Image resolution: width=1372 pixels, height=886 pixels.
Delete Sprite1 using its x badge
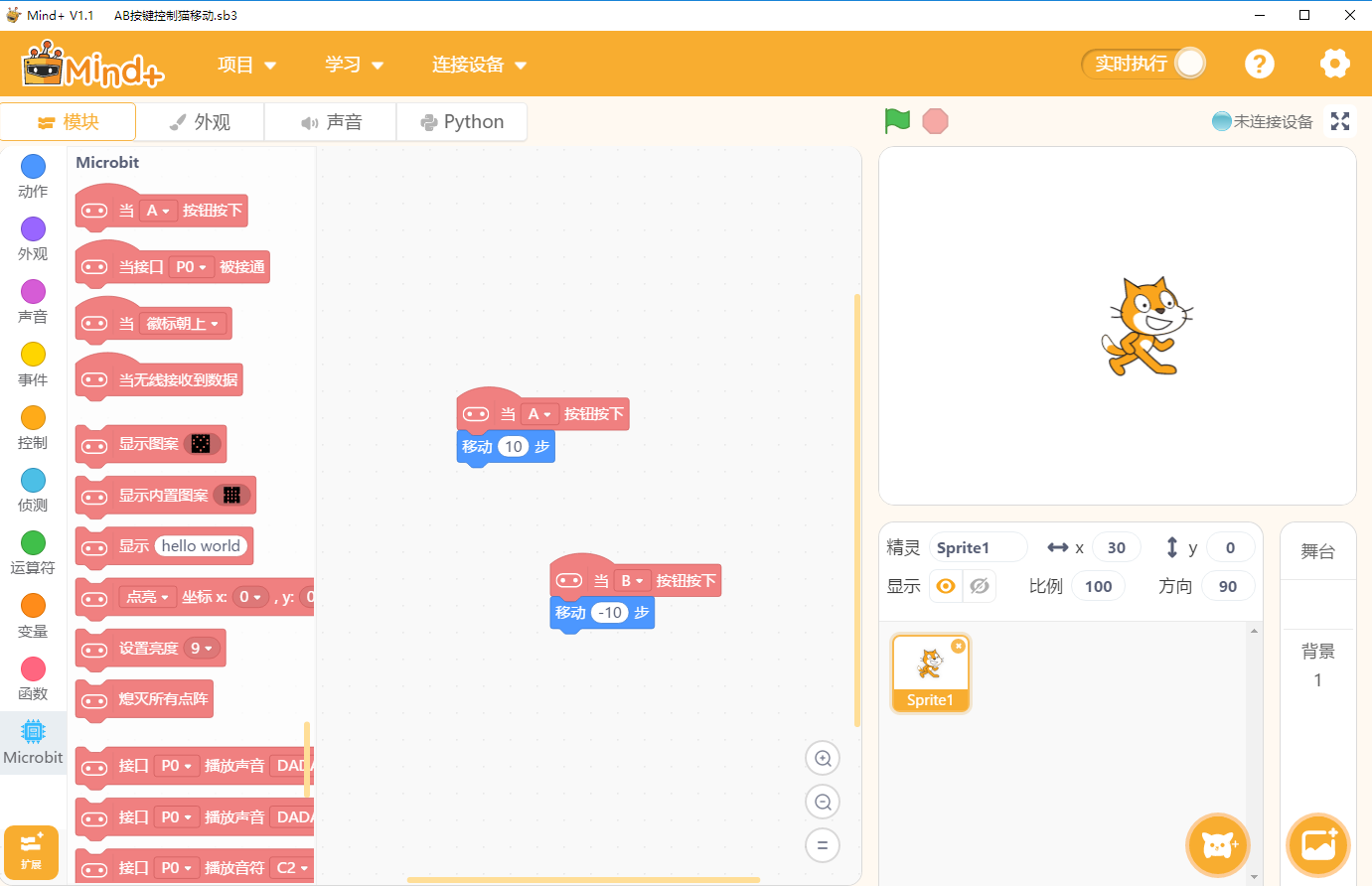958,646
